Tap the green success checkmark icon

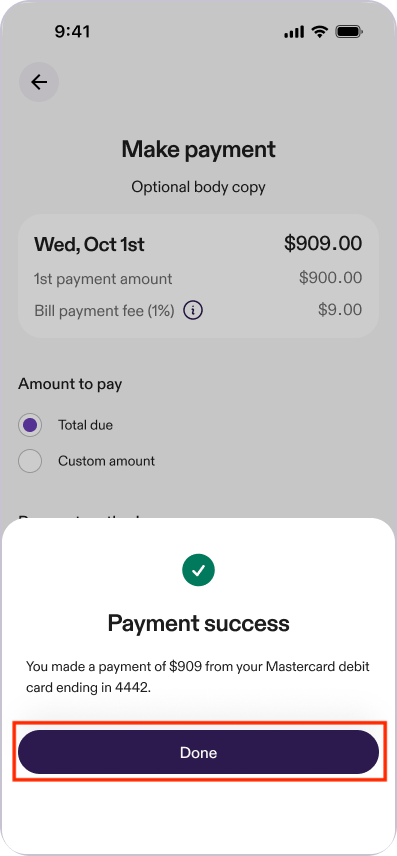pos(198,570)
